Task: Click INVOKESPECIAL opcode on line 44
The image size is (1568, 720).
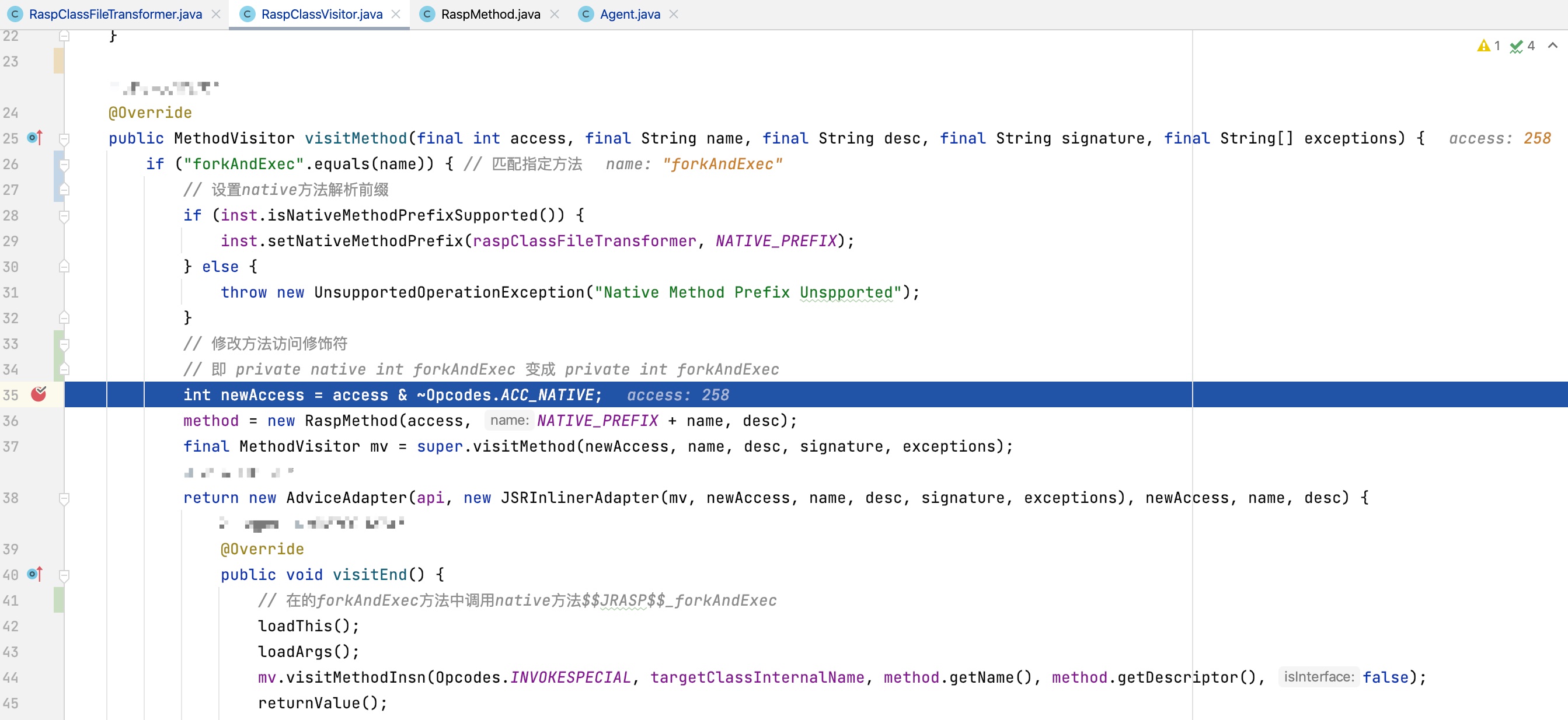Action: click(x=570, y=677)
